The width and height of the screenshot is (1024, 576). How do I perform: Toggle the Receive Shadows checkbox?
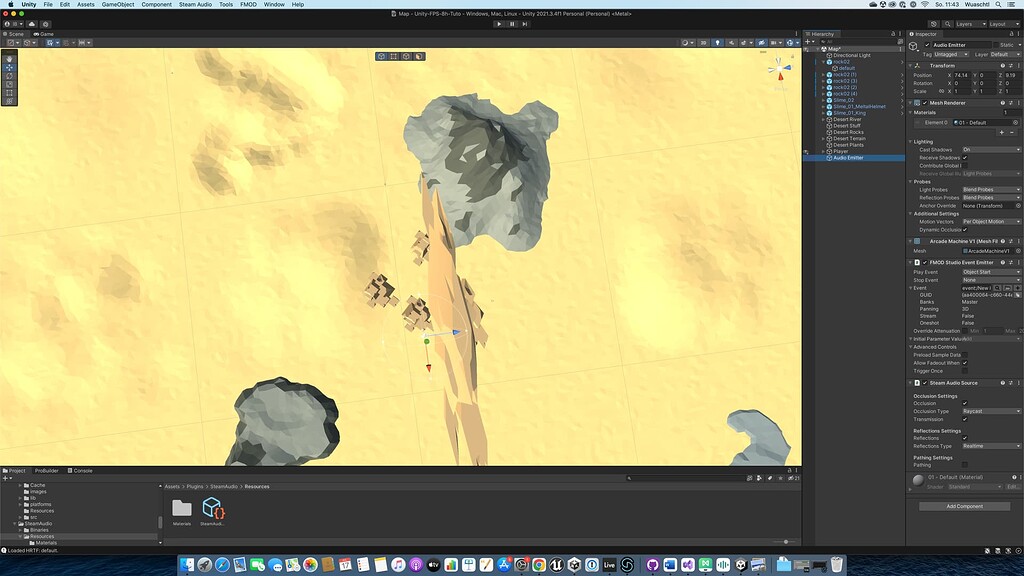[964, 157]
